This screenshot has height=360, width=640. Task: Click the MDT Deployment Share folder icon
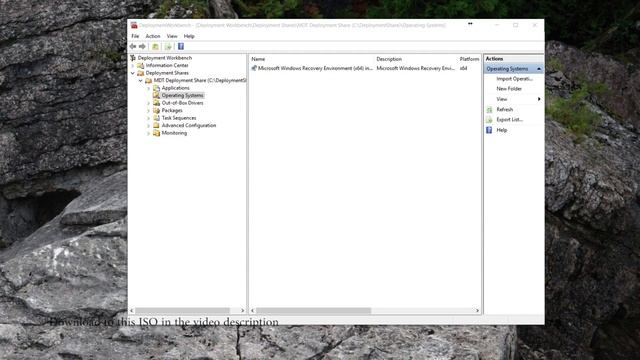click(149, 80)
